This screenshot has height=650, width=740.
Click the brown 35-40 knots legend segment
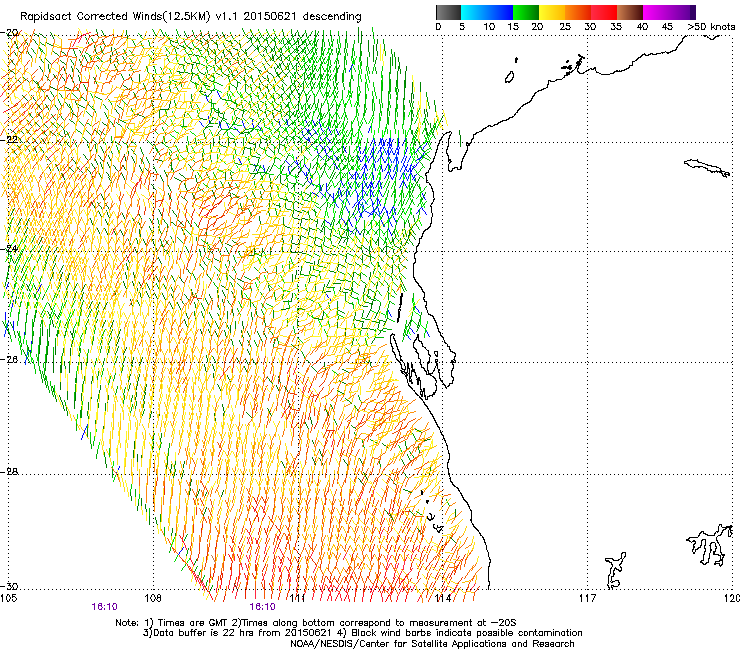pyautogui.click(x=630, y=12)
